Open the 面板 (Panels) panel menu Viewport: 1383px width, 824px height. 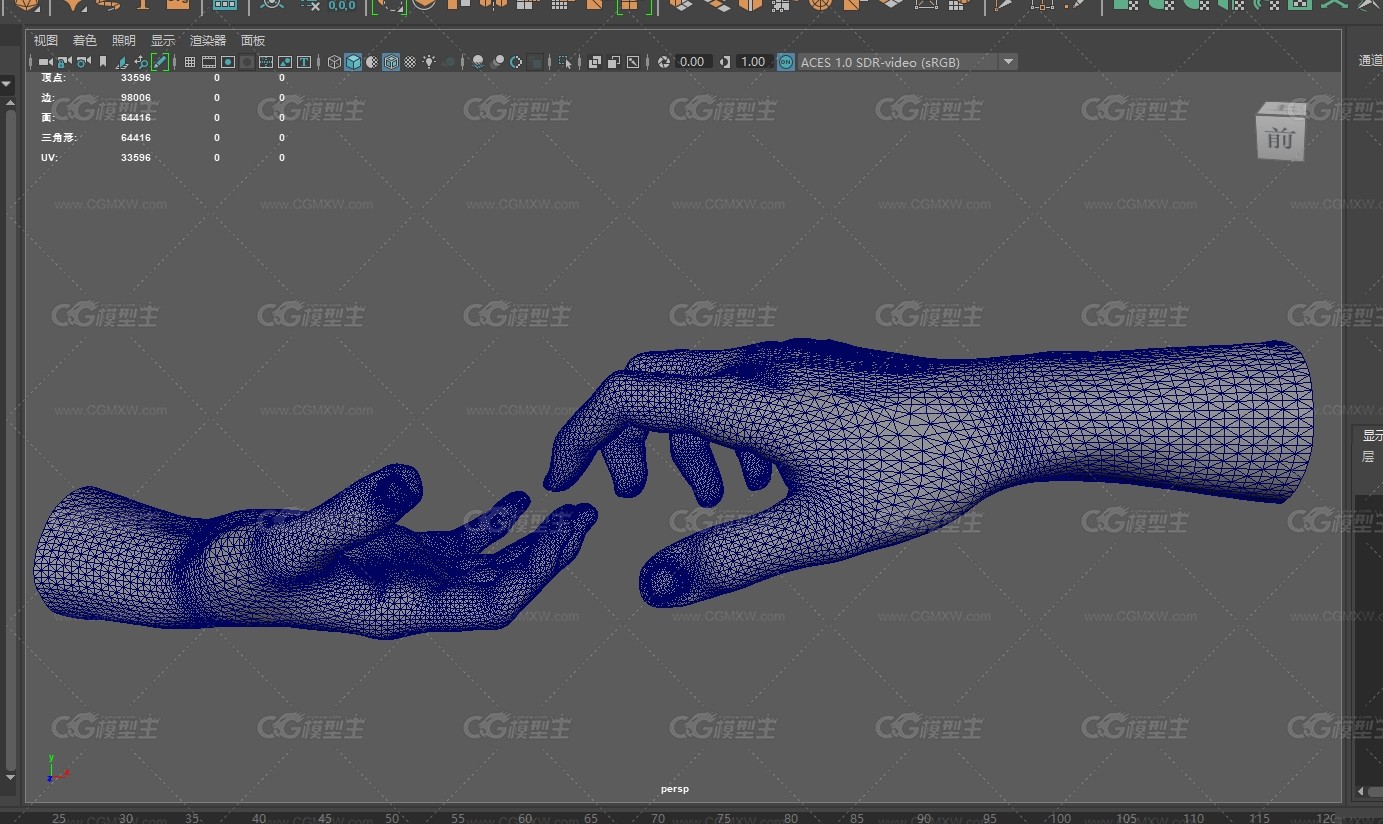(x=253, y=41)
